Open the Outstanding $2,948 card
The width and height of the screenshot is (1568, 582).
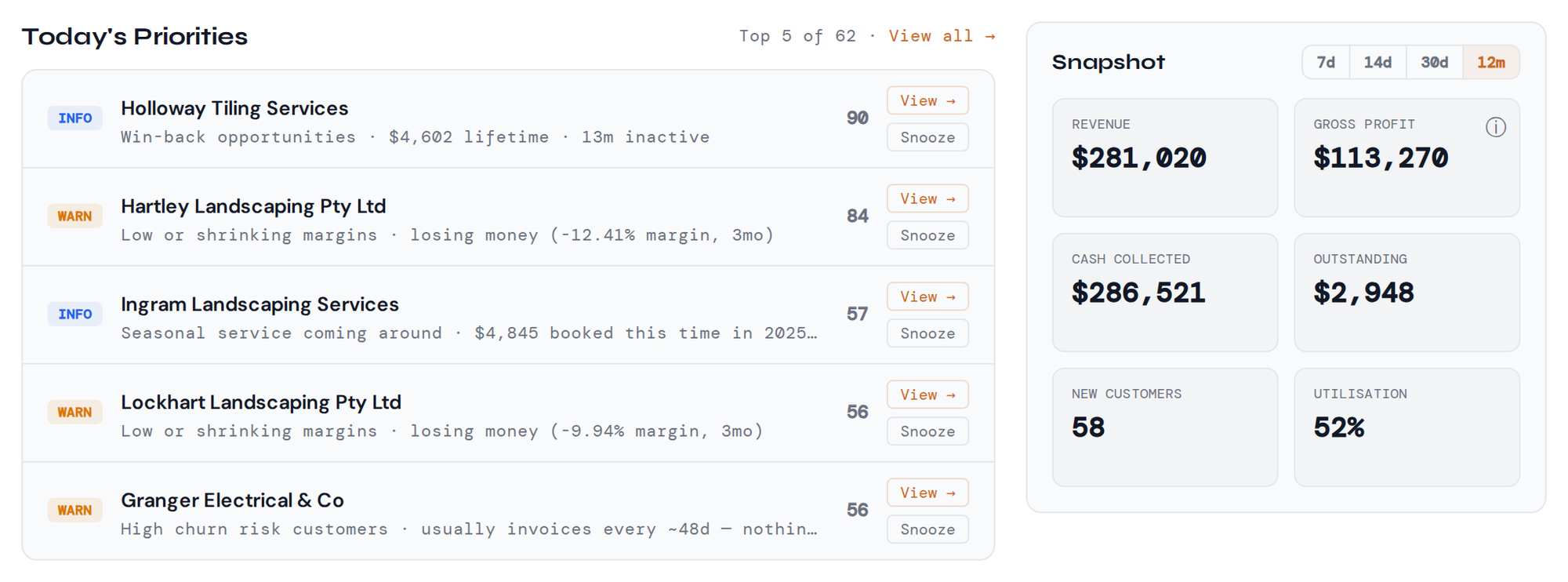1406,293
